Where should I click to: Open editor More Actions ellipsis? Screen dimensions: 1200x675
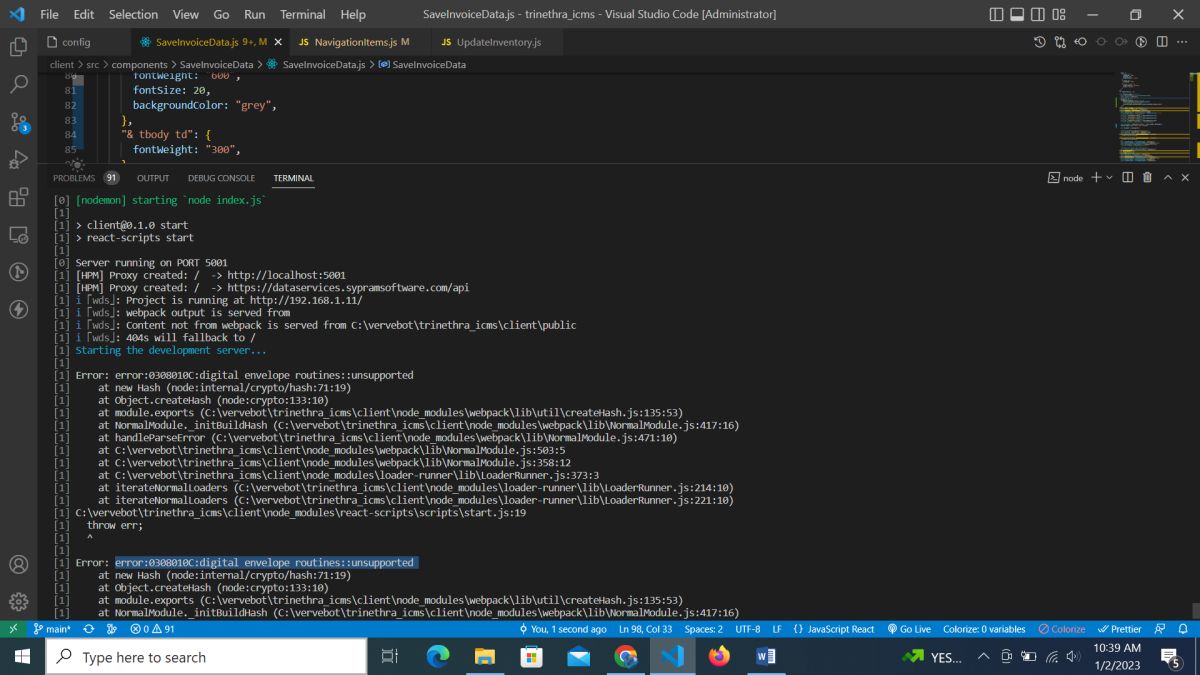point(1183,42)
